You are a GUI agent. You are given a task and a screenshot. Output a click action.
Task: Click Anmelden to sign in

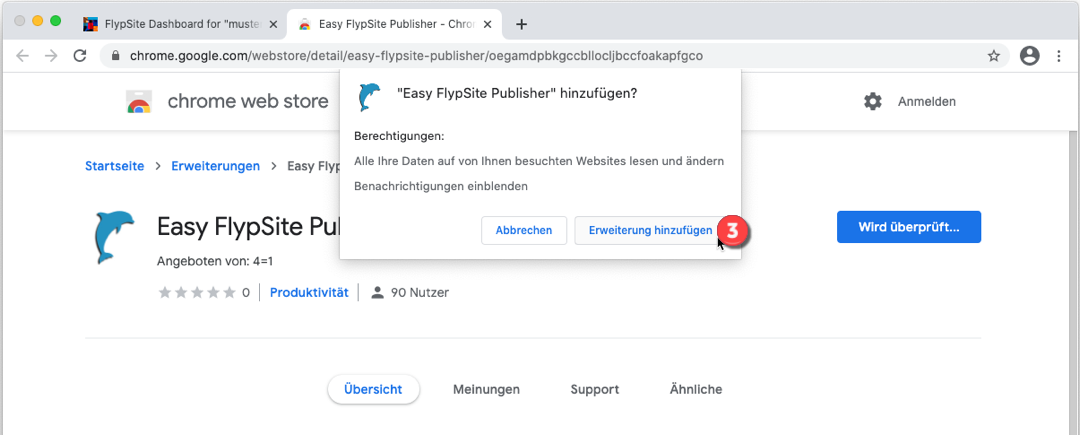[926, 102]
